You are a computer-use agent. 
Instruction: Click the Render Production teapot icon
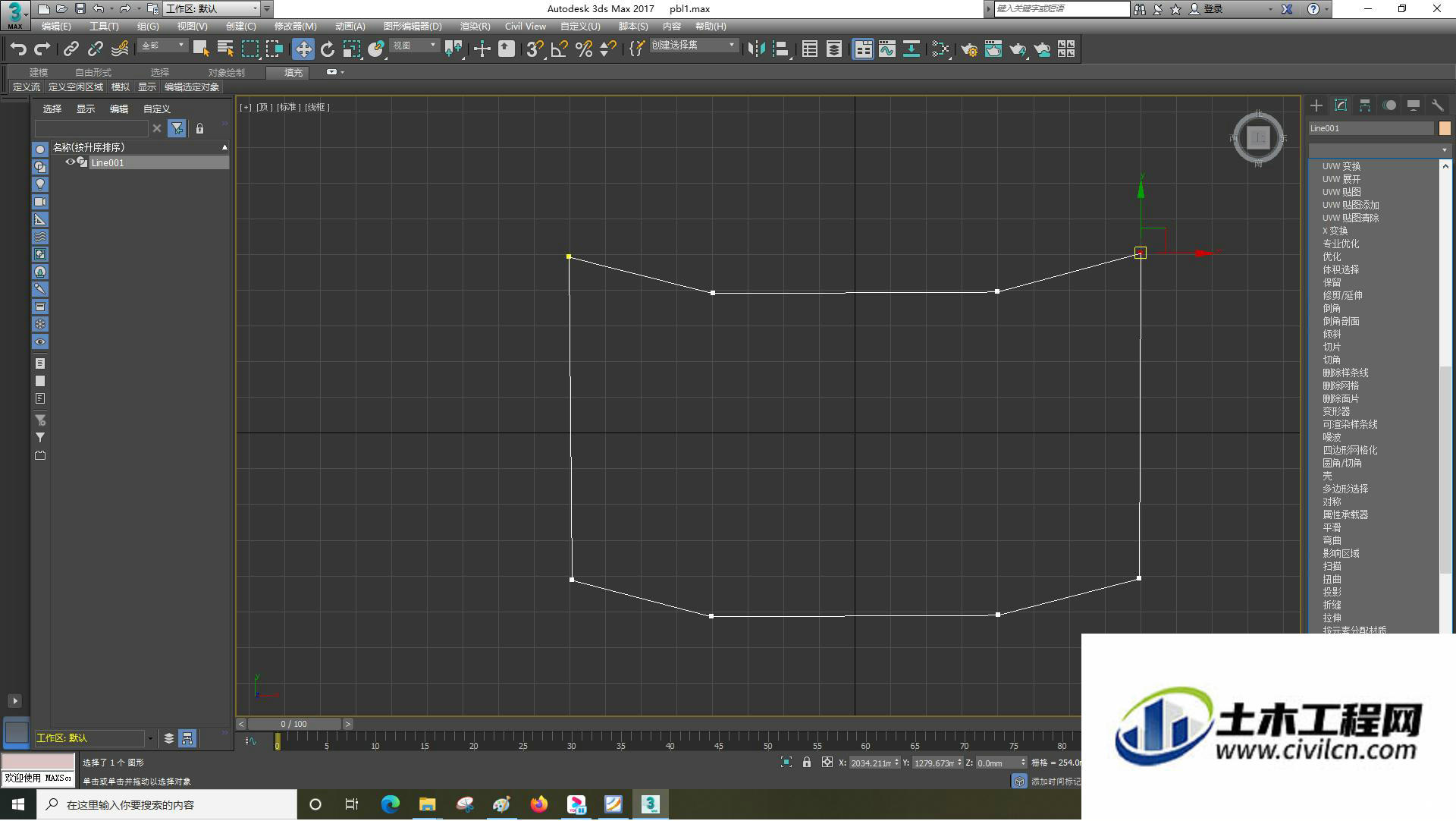tap(1018, 49)
